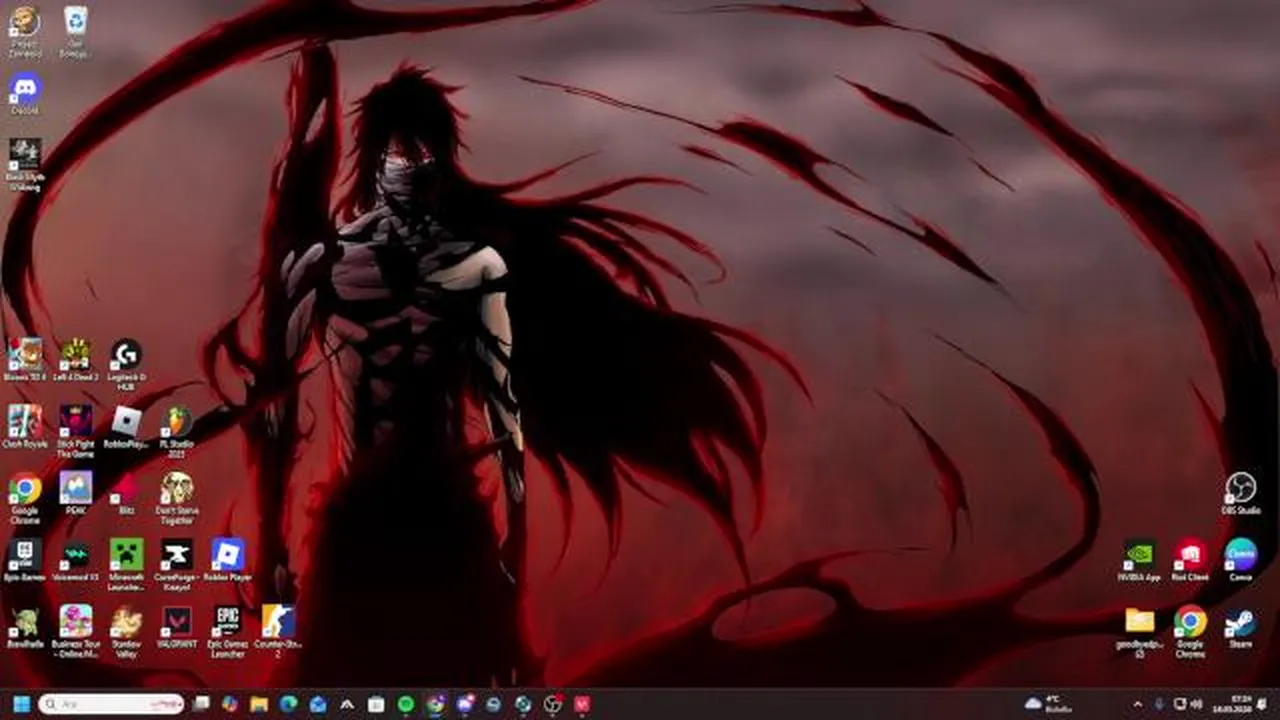Open the NVIDIA App shortcut
1280x720 pixels.
[x=1139, y=559]
